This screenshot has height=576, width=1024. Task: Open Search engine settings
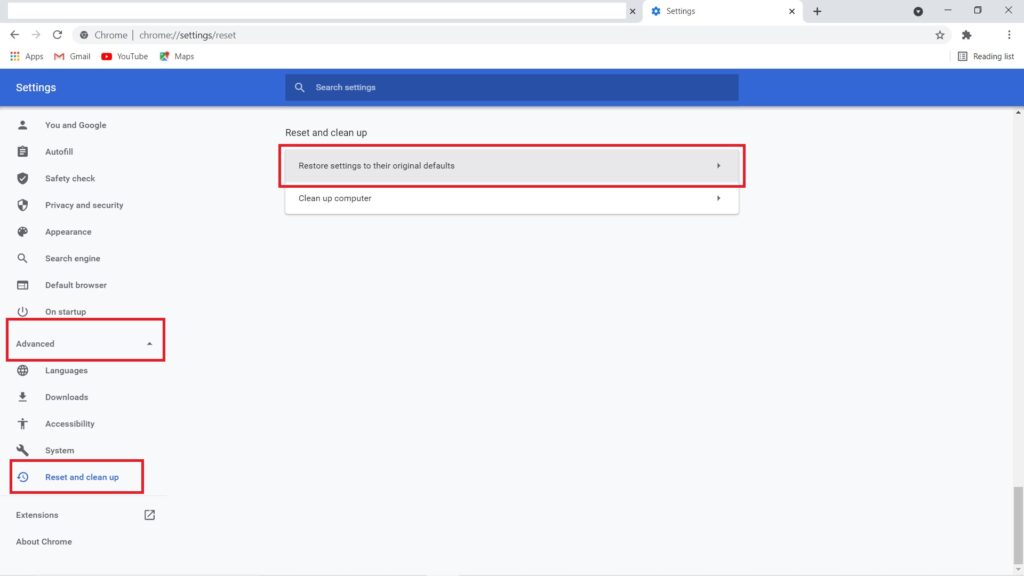point(72,259)
